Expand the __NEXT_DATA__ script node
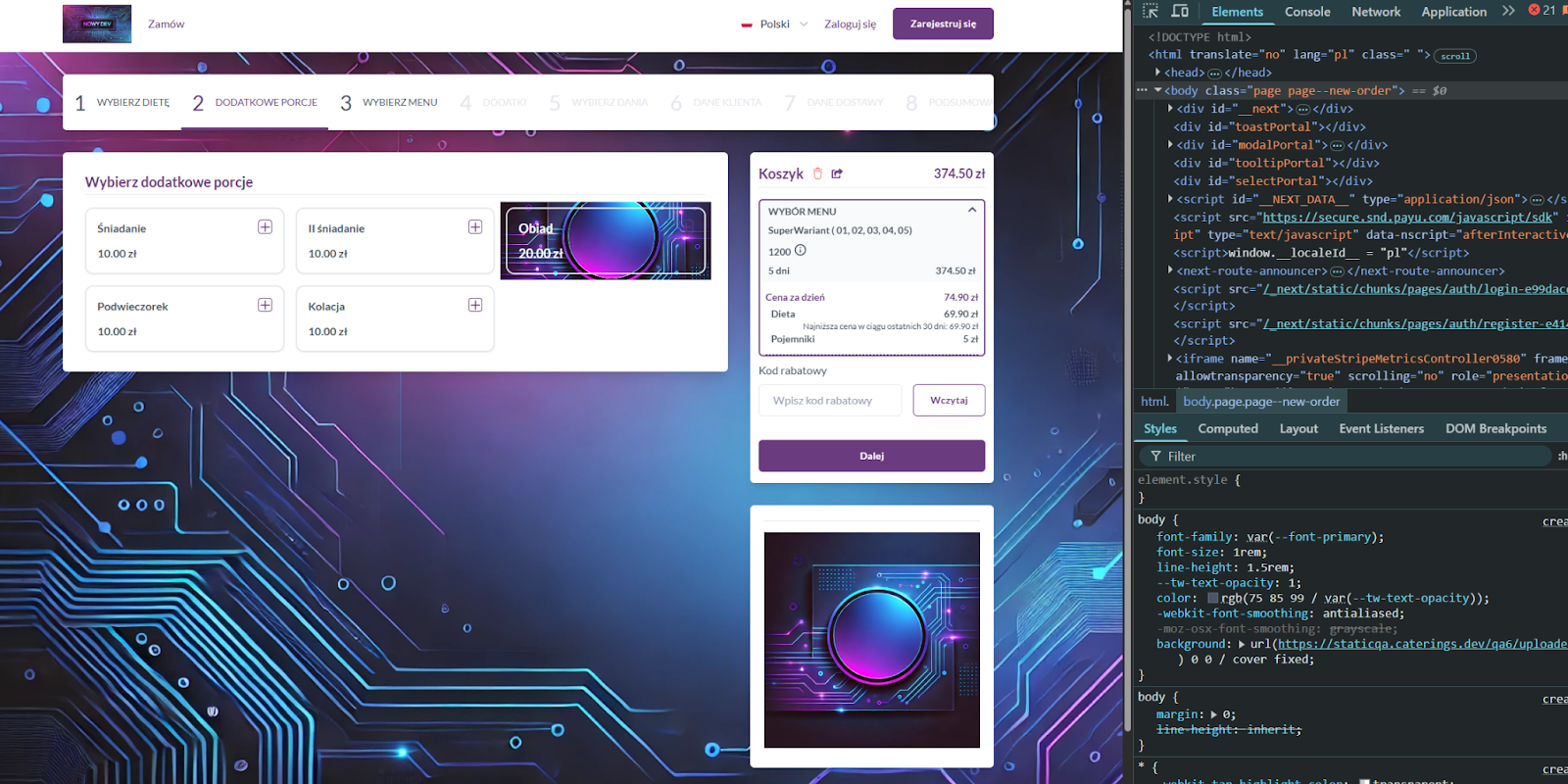 [x=1171, y=199]
